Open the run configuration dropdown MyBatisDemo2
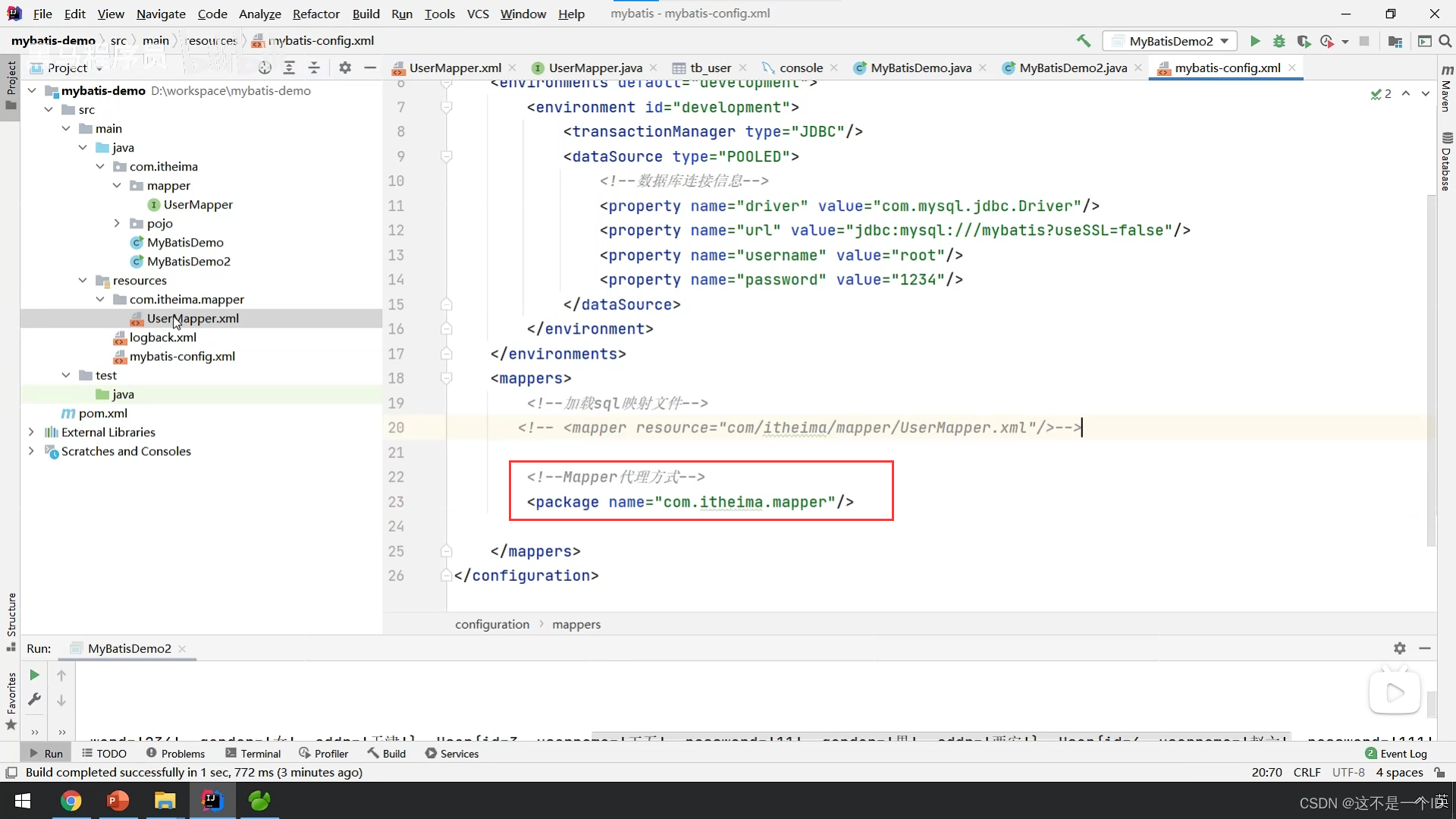Viewport: 1456px width, 819px height. [x=1172, y=41]
